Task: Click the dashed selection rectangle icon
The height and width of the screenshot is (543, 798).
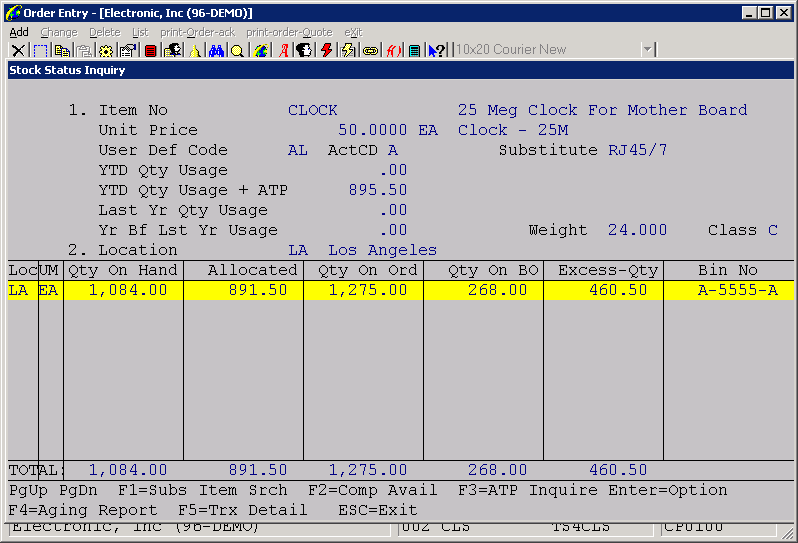Action: click(40, 50)
